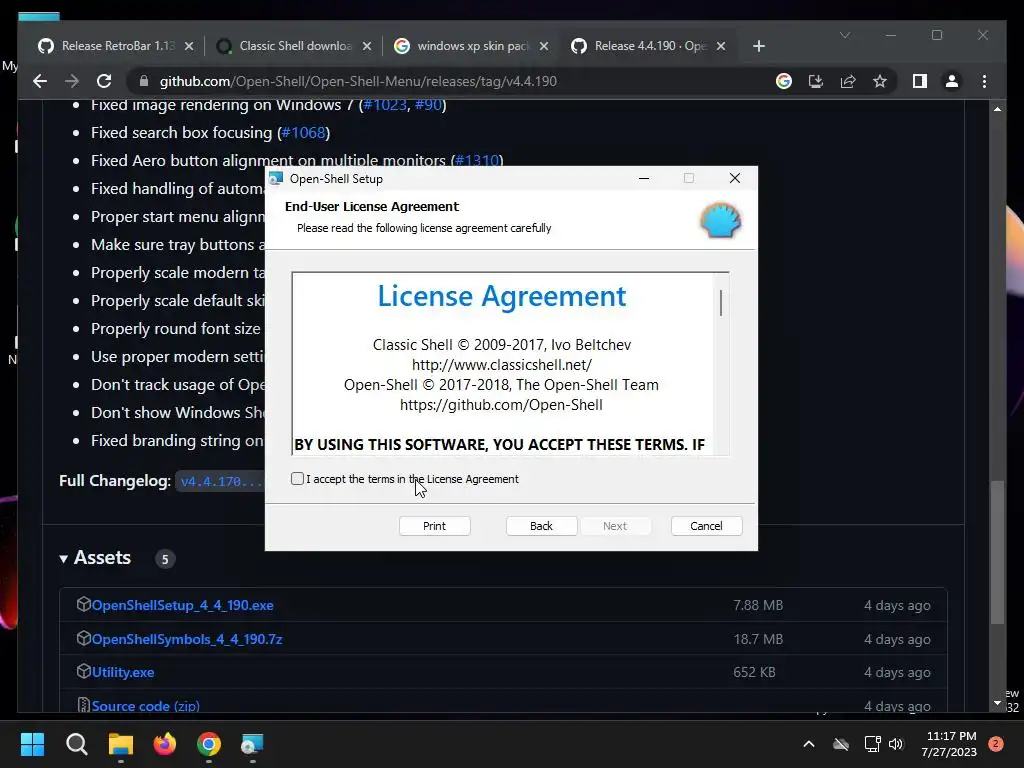Open network status tray icon
The height and width of the screenshot is (768, 1024).
pos(872,744)
